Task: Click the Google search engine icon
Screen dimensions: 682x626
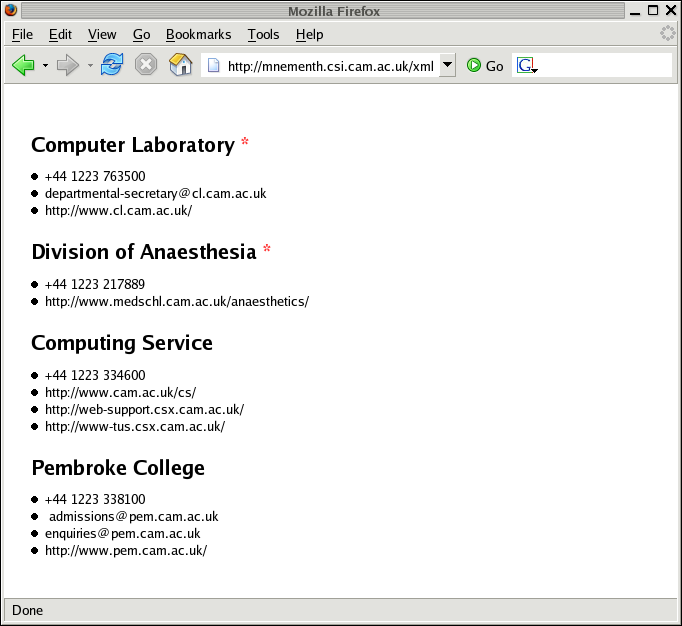Action: (526, 66)
